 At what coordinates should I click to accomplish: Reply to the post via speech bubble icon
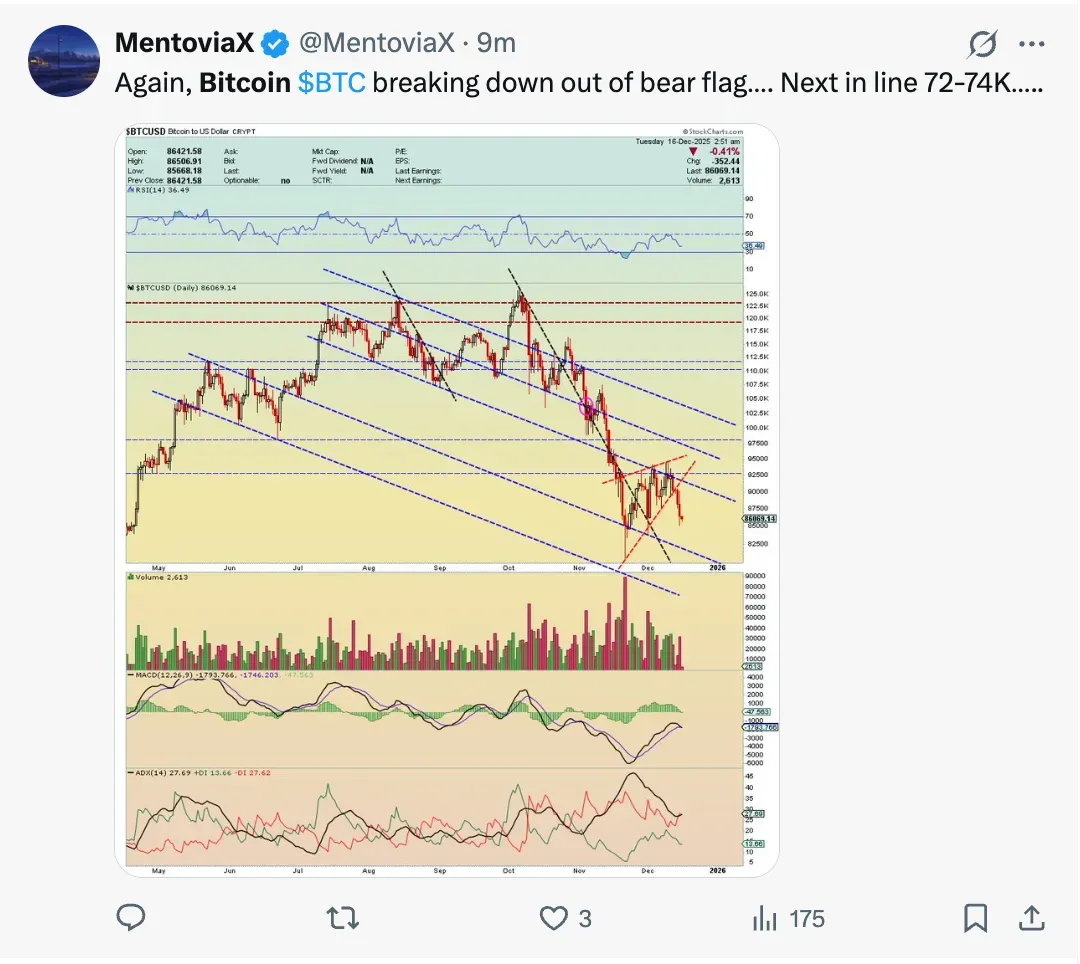[131, 917]
